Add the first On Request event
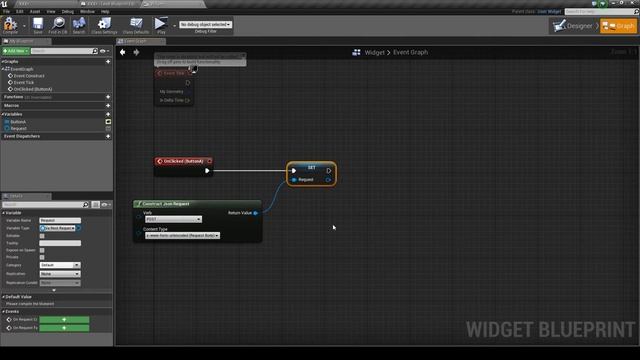 pos(64,320)
